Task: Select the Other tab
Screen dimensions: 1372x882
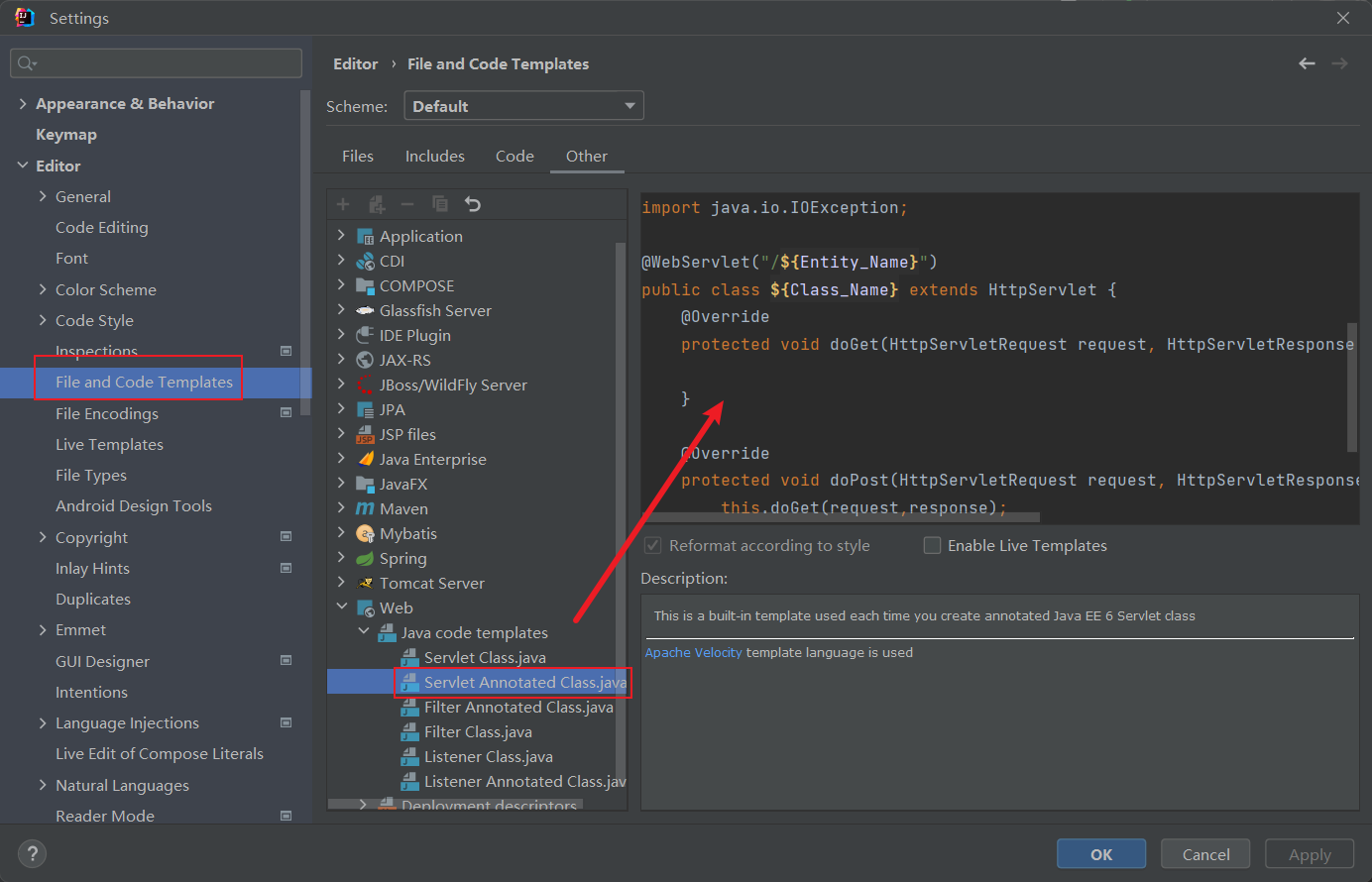Action: [587, 156]
